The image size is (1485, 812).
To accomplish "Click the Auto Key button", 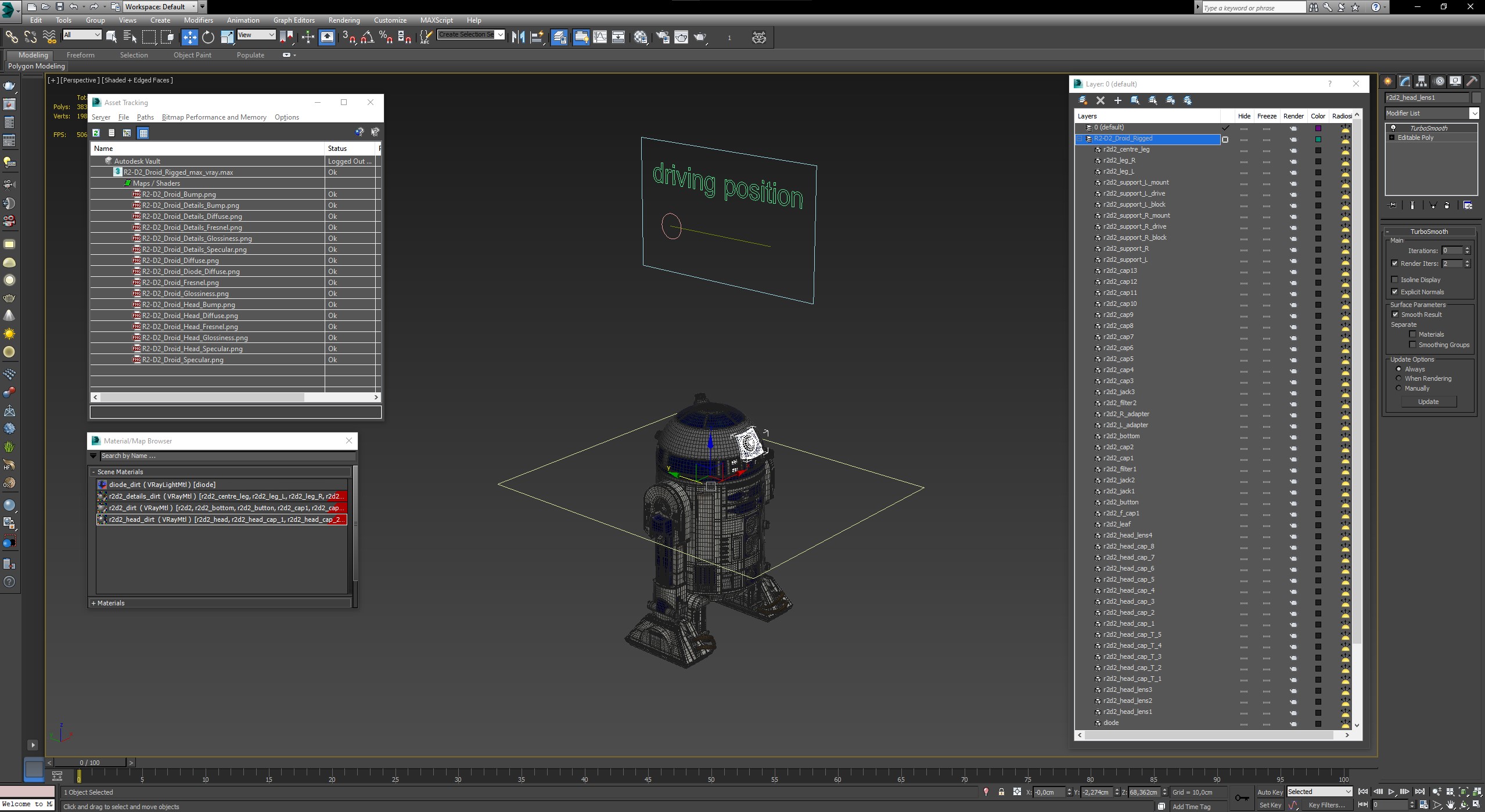I will 1270,792.
